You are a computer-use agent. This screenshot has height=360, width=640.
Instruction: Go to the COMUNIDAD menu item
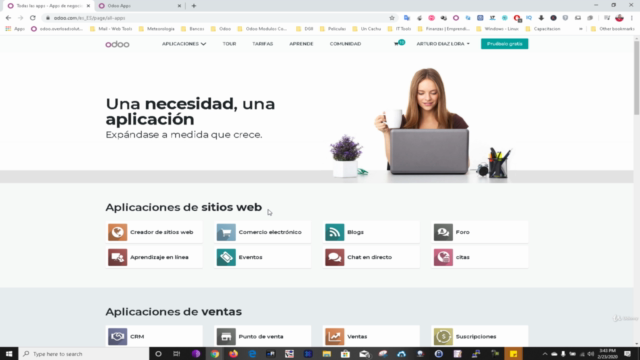click(345, 44)
